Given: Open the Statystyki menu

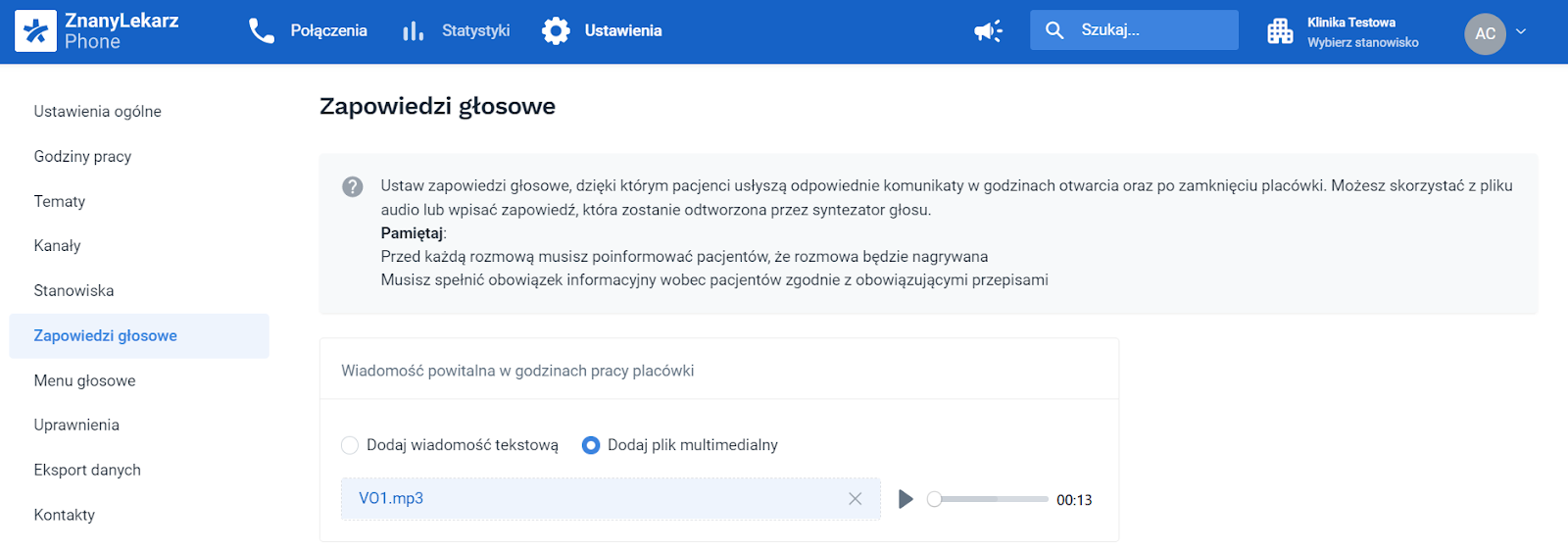Looking at the screenshot, I should (475, 30).
